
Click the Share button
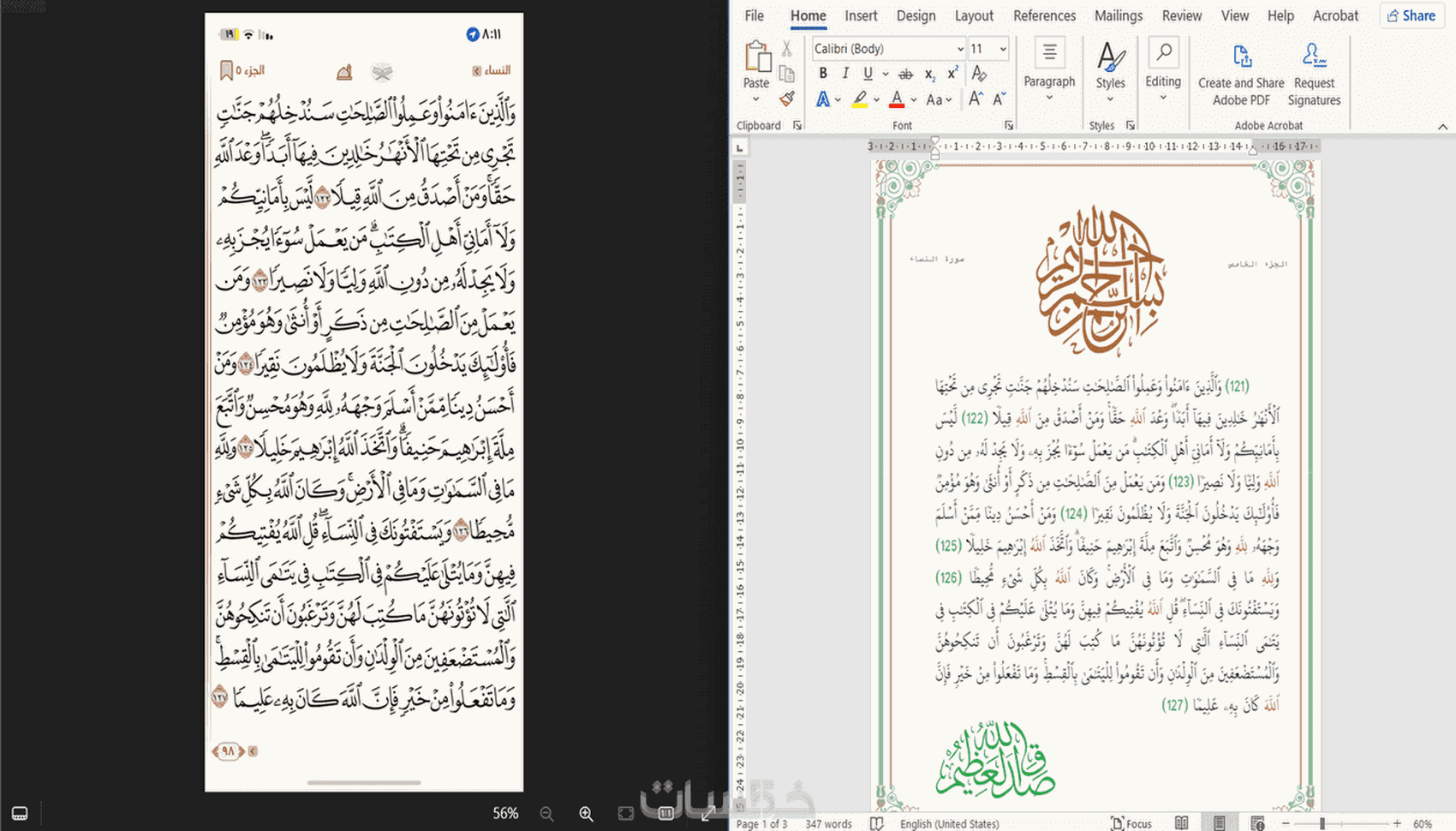1411,15
